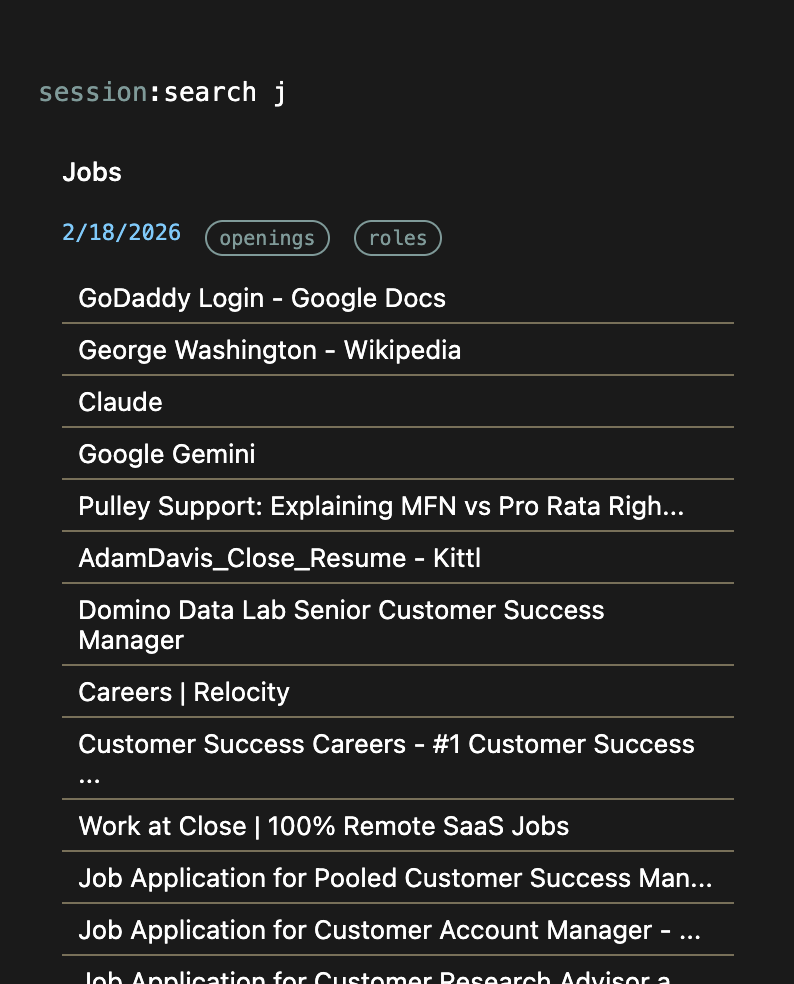Select the roles tag
The width and height of the screenshot is (794, 984).
pos(397,238)
